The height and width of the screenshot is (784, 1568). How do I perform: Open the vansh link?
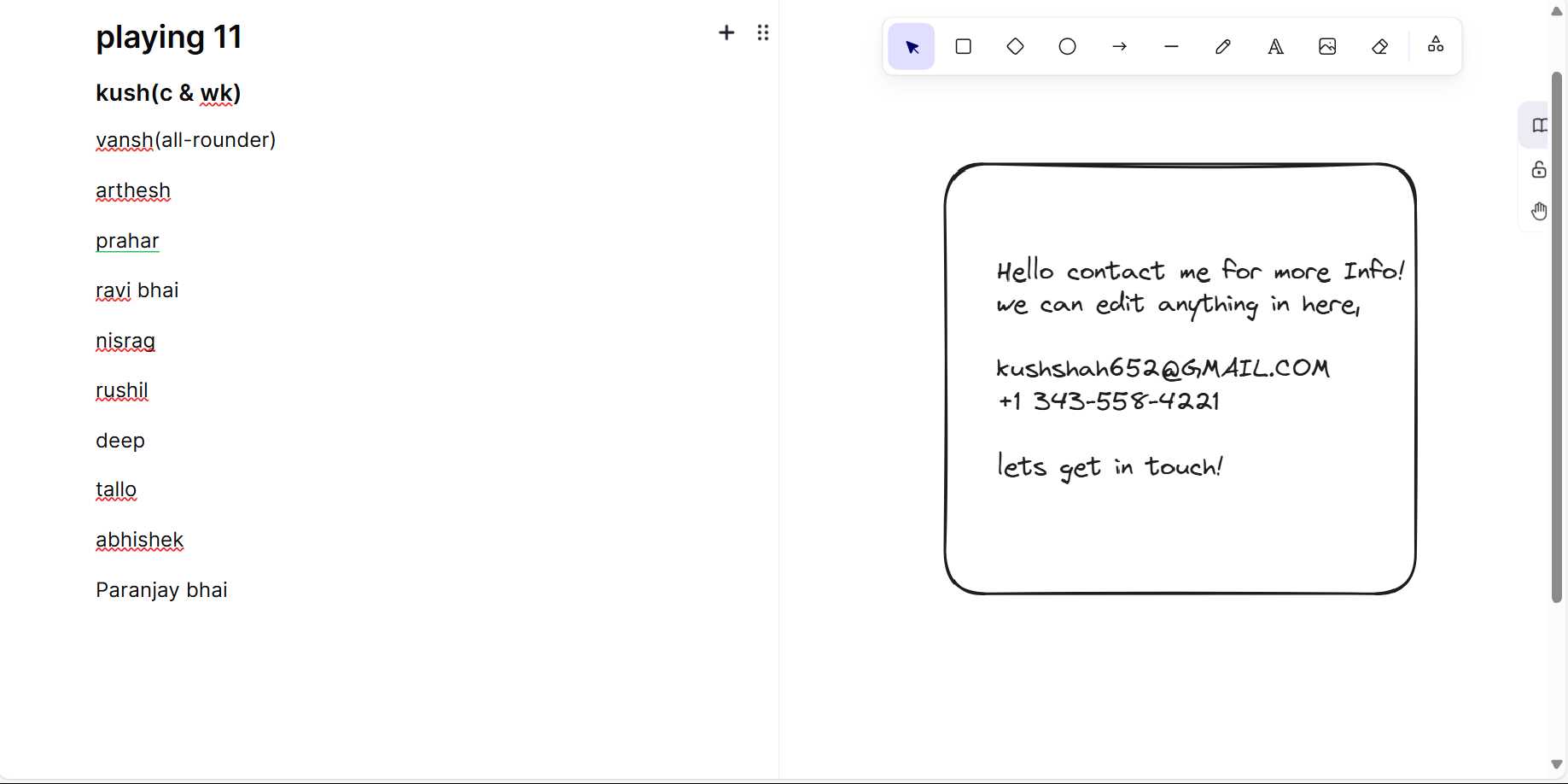tap(123, 139)
